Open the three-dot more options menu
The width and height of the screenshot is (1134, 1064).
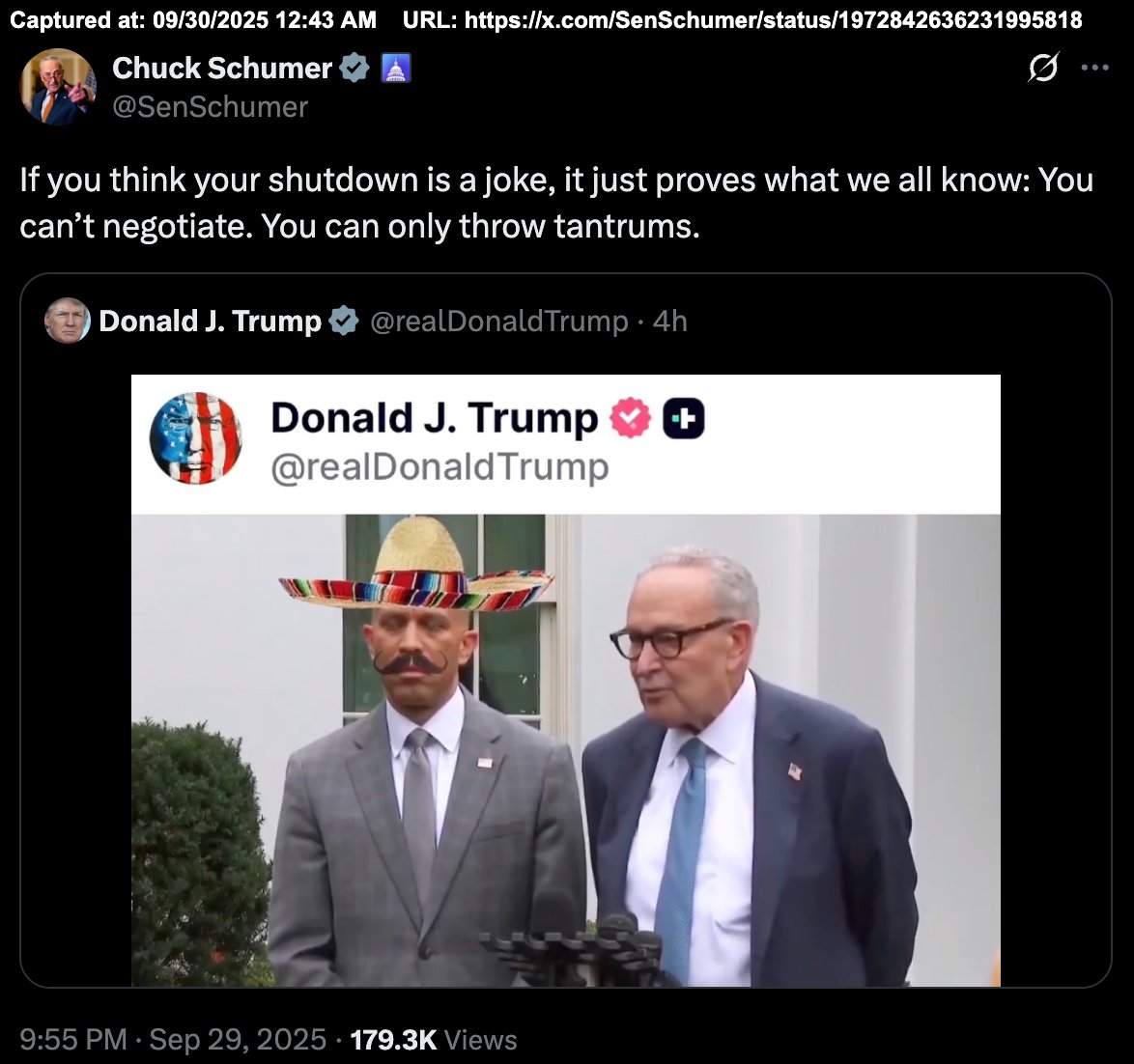(1094, 68)
